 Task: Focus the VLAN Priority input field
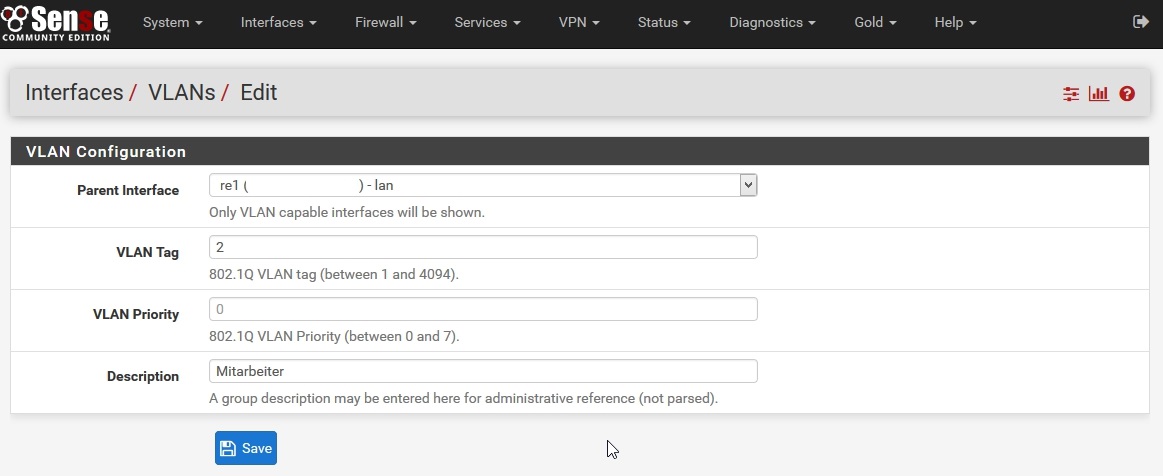pyautogui.click(x=483, y=309)
